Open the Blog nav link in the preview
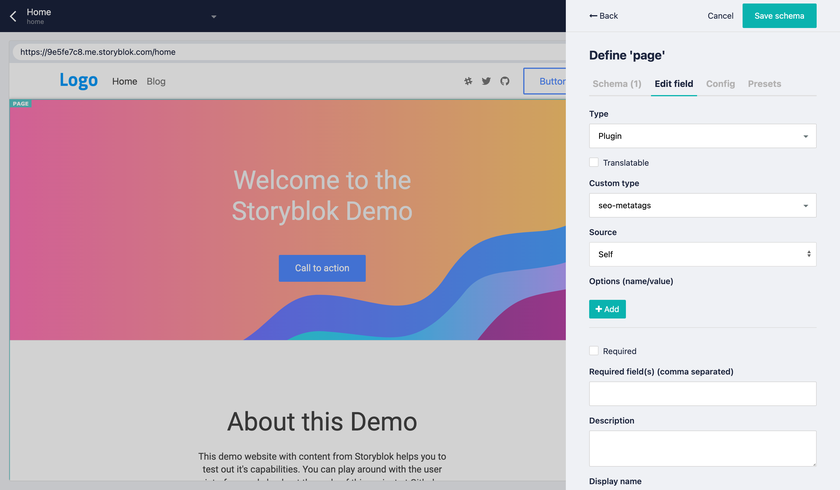This screenshot has width=840, height=490. coord(156,81)
